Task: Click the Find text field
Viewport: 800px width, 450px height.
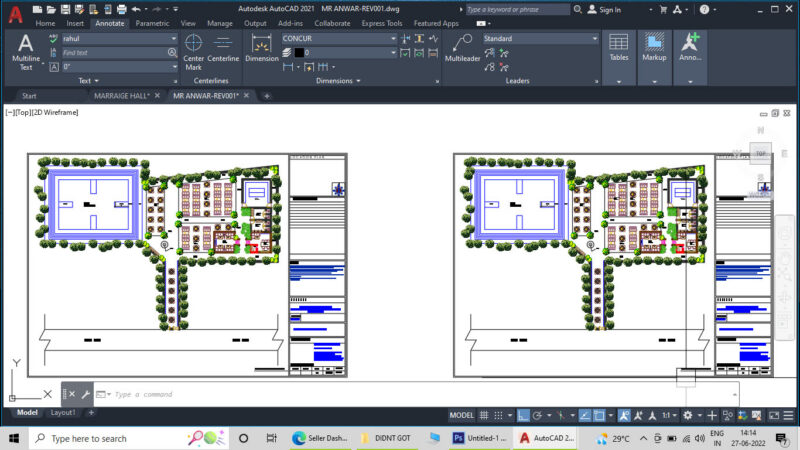Action: point(114,53)
